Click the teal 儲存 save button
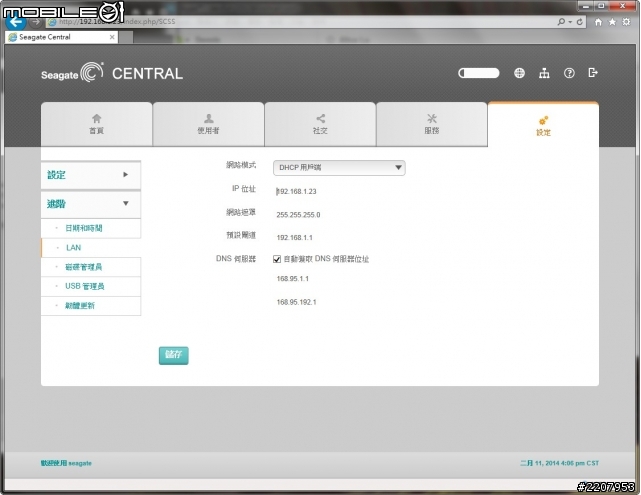Image resolution: width=641 pixels, height=495 pixels. (x=174, y=355)
